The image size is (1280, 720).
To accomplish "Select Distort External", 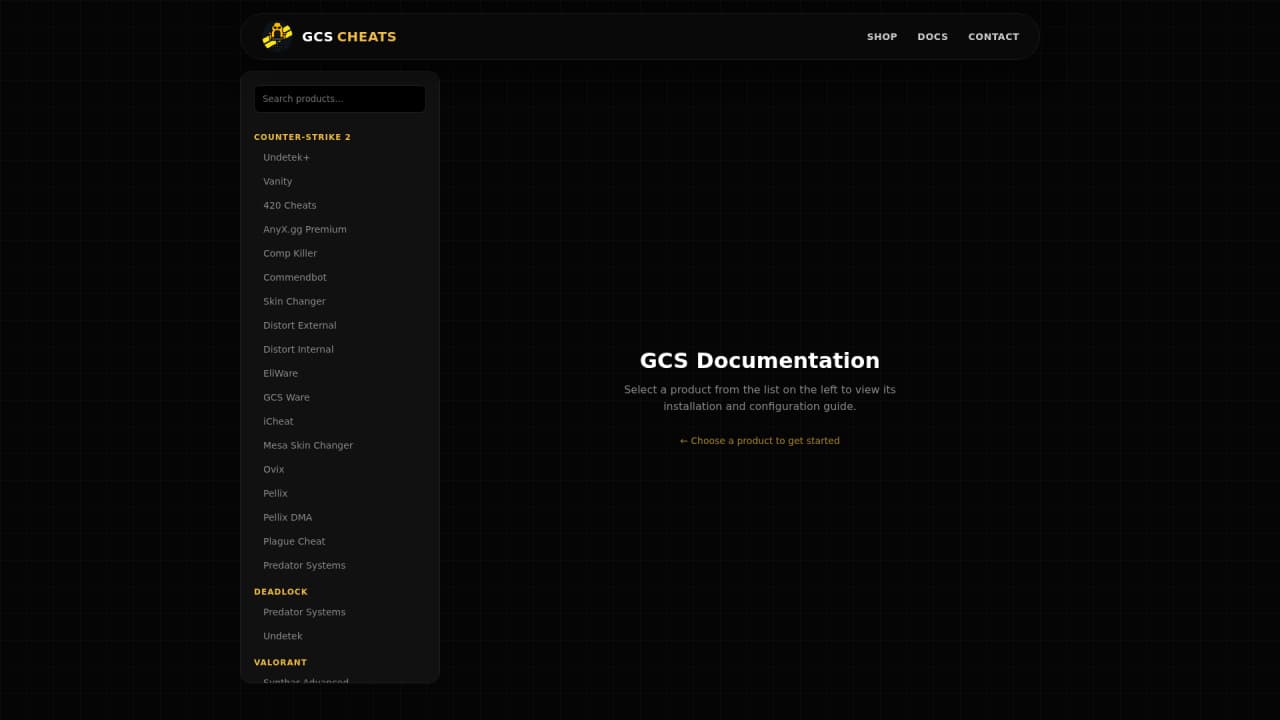I will coord(340,326).
